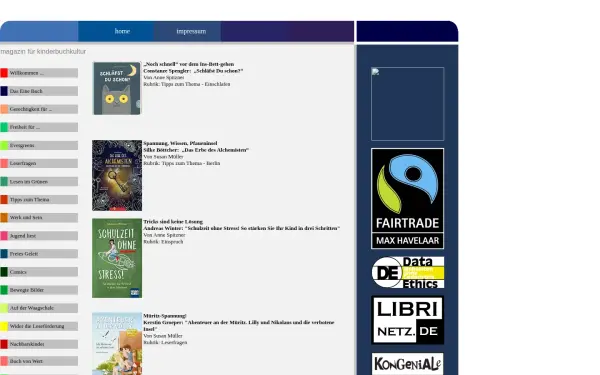Open Lesen im Grünen section

(x=39, y=181)
